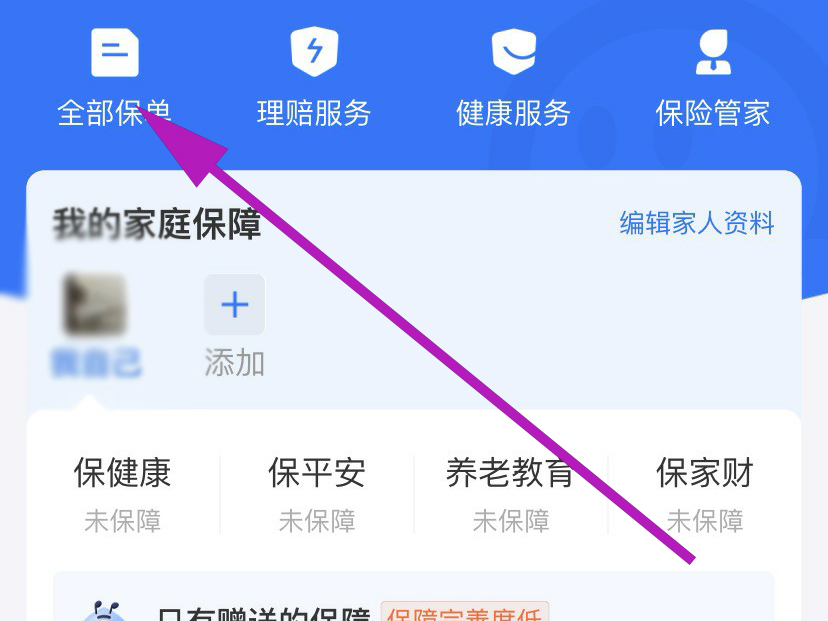Click the 我的家庭保障 heading
Image resolution: width=828 pixels, height=621 pixels.
(x=157, y=224)
